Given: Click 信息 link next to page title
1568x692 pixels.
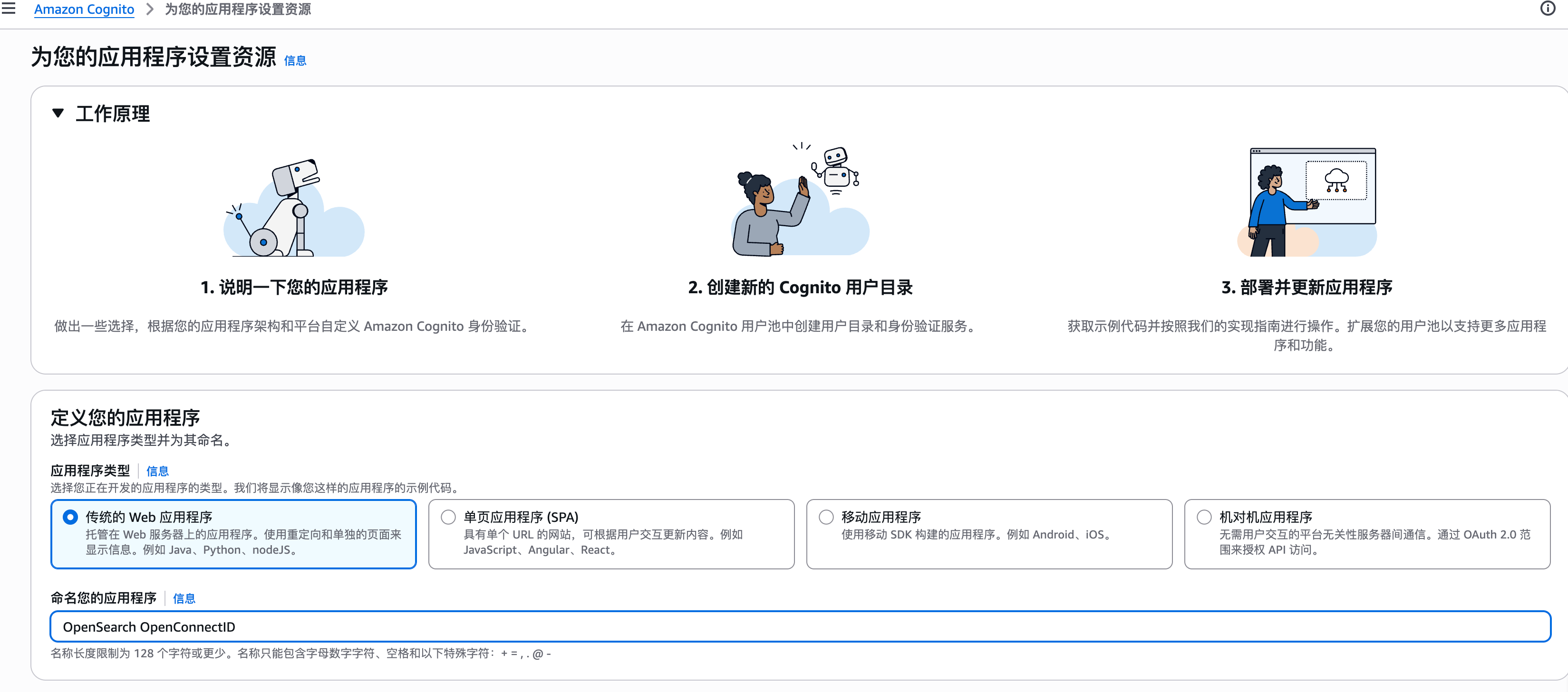Looking at the screenshot, I should pos(295,61).
